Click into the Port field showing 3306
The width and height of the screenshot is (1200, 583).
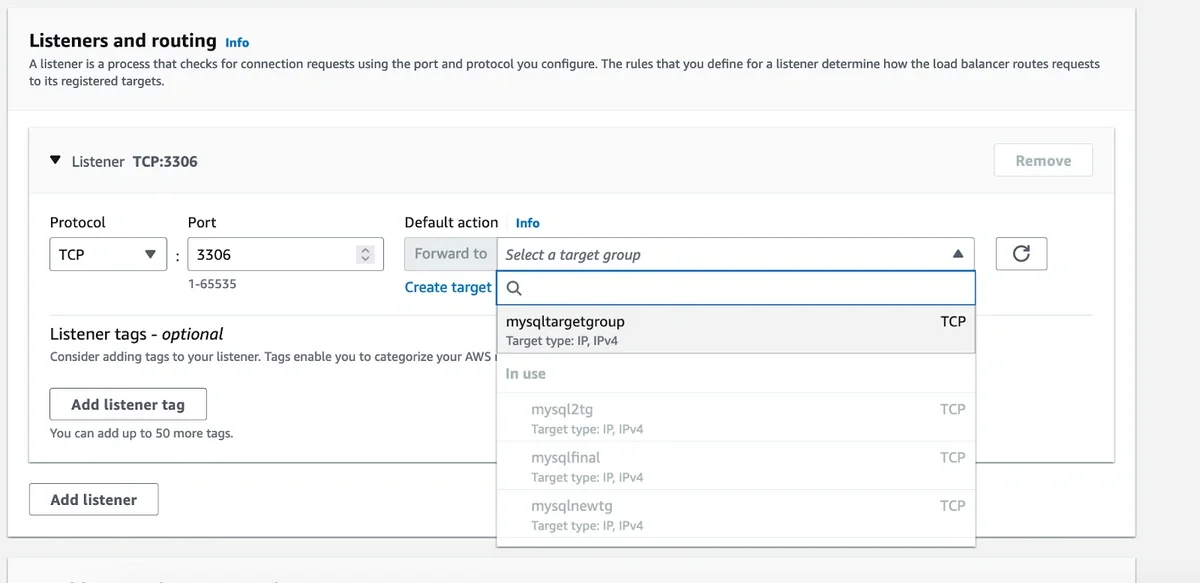coord(270,254)
